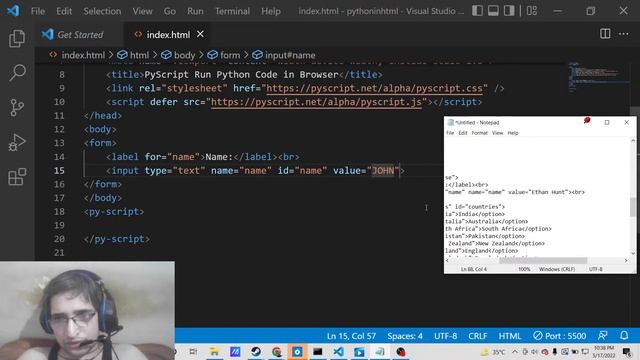Open the Notepad Format menu

tap(480, 133)
